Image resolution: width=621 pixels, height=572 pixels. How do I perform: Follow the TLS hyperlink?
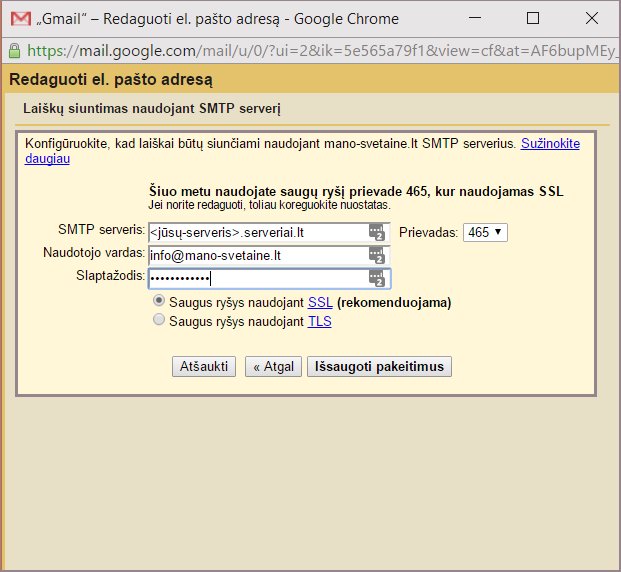pyautogui.click(x=319, y=322)
